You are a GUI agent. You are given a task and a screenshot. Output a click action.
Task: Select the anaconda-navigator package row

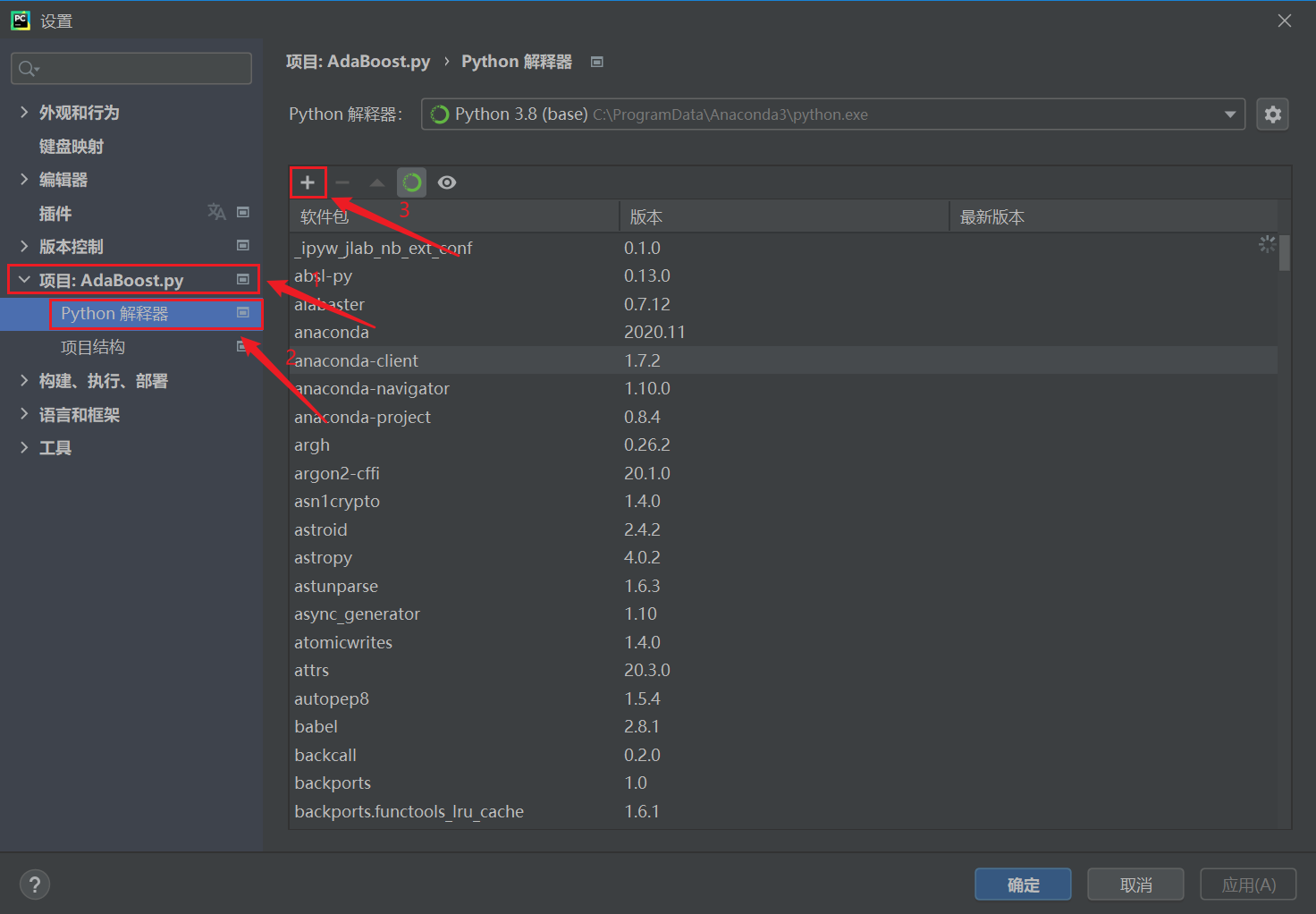tap(783, 389)
